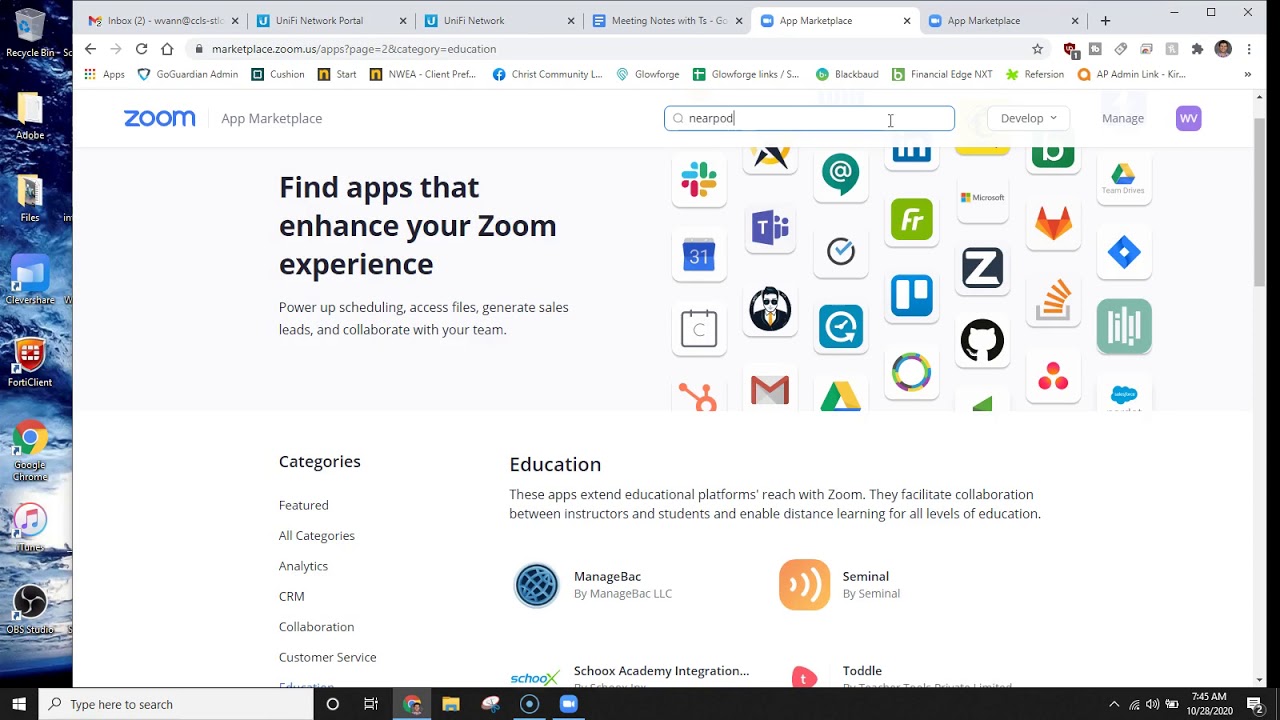
Task: Open Zoom from the taskbar
Action: click(x=569, y=704)
